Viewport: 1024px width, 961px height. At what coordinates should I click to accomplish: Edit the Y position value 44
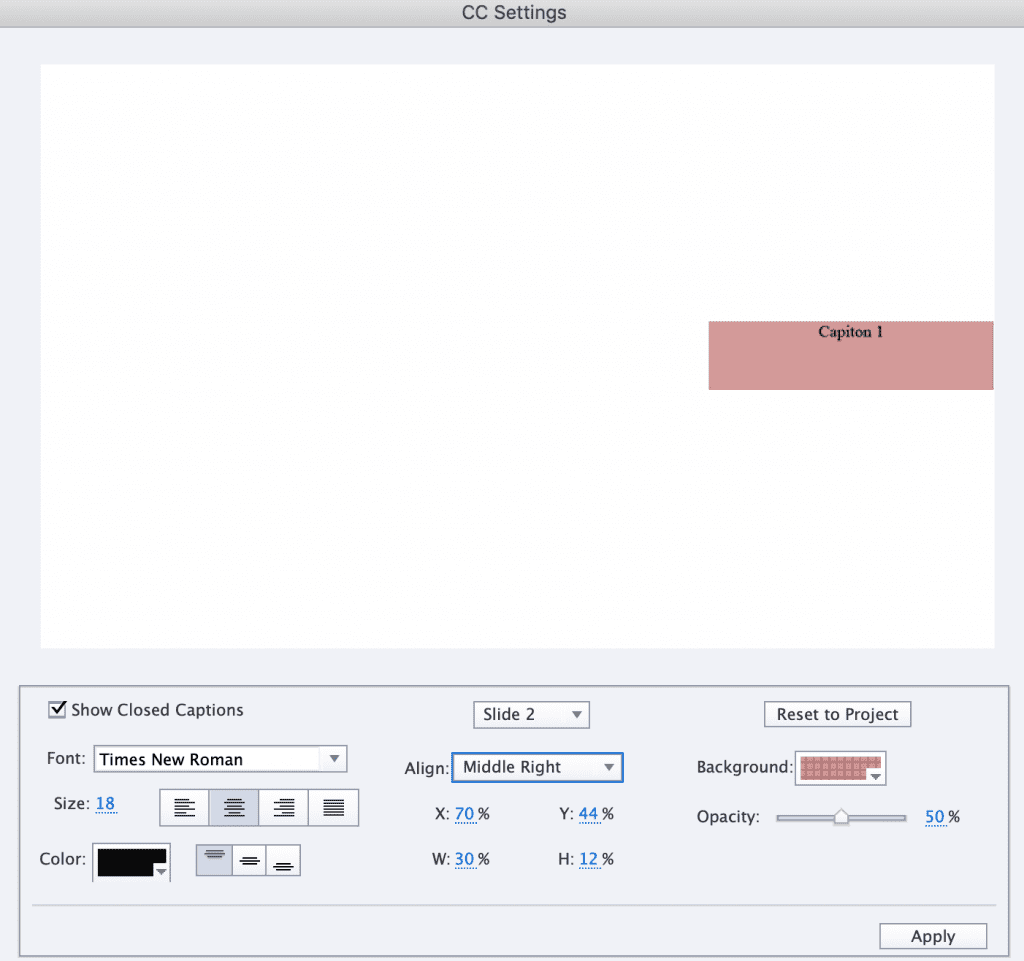588,814
